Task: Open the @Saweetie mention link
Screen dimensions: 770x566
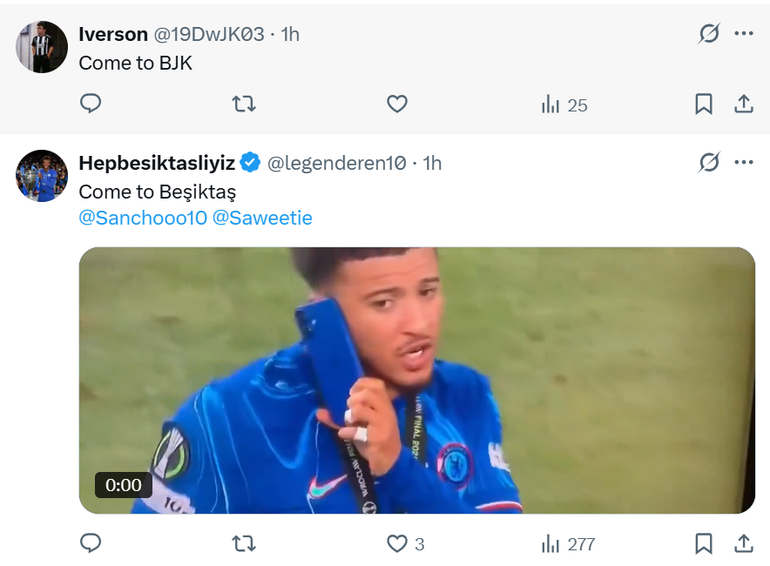Action: (x=262, y=218)
